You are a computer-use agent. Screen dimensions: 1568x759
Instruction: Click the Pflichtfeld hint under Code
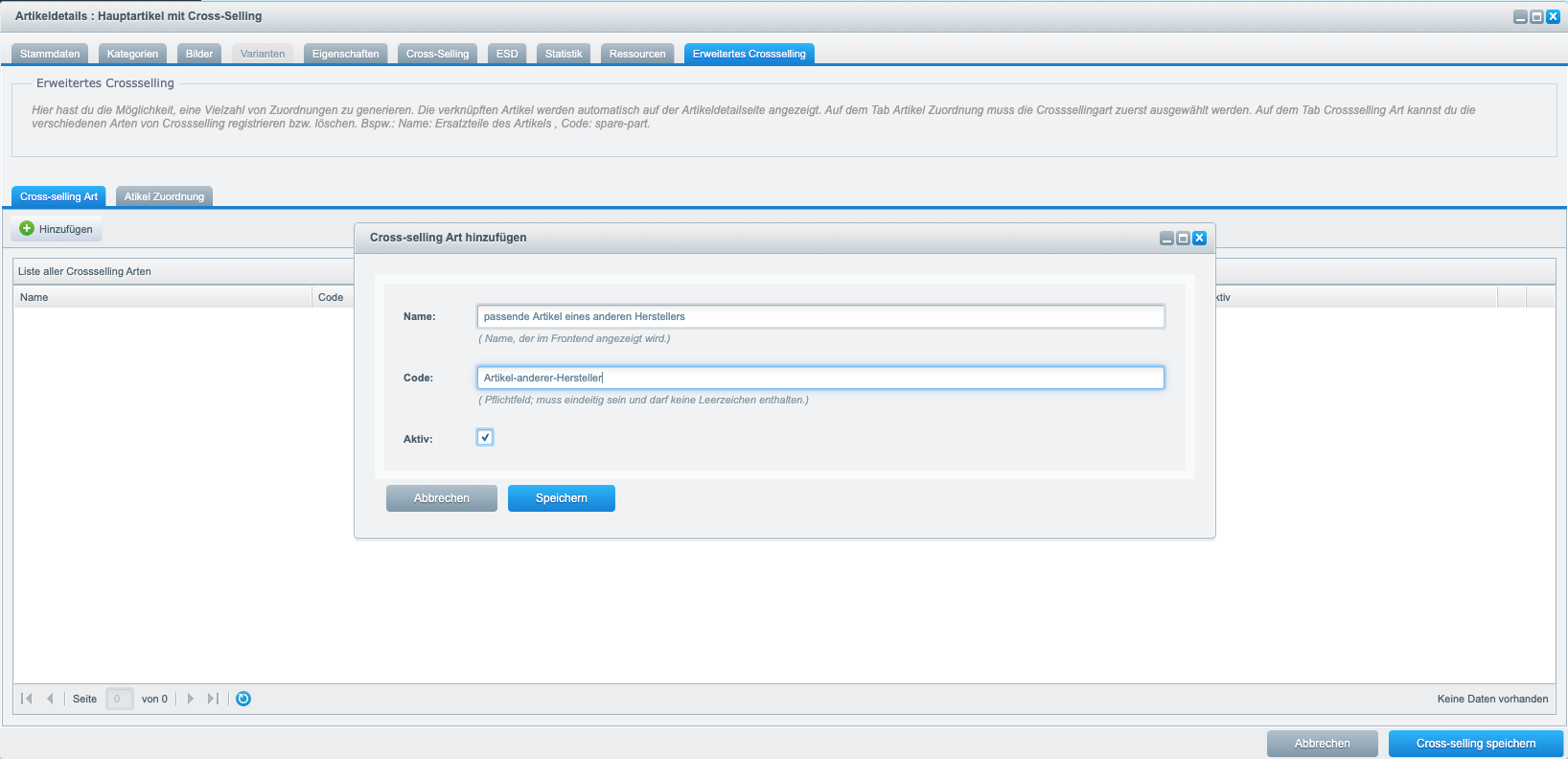pos(643,400)
